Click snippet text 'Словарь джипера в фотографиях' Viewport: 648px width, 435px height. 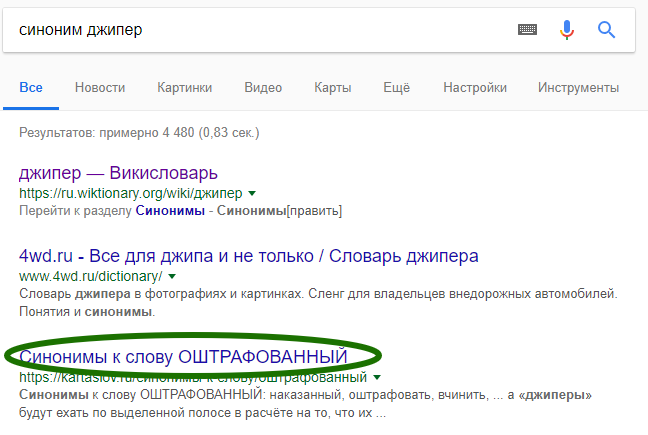(122, 294)
